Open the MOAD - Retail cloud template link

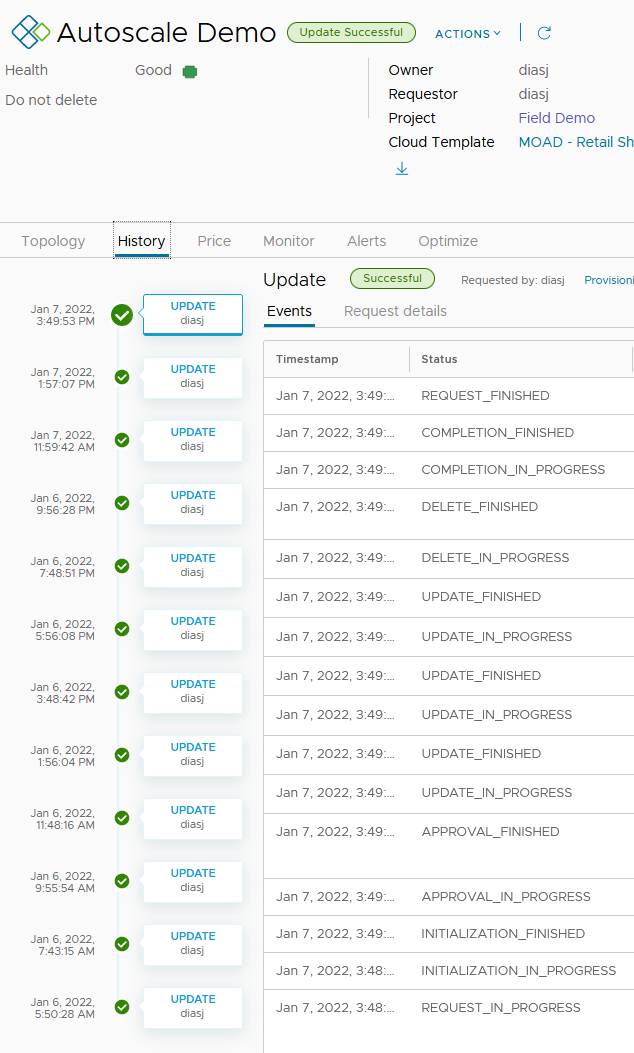[x=575, y=142]
